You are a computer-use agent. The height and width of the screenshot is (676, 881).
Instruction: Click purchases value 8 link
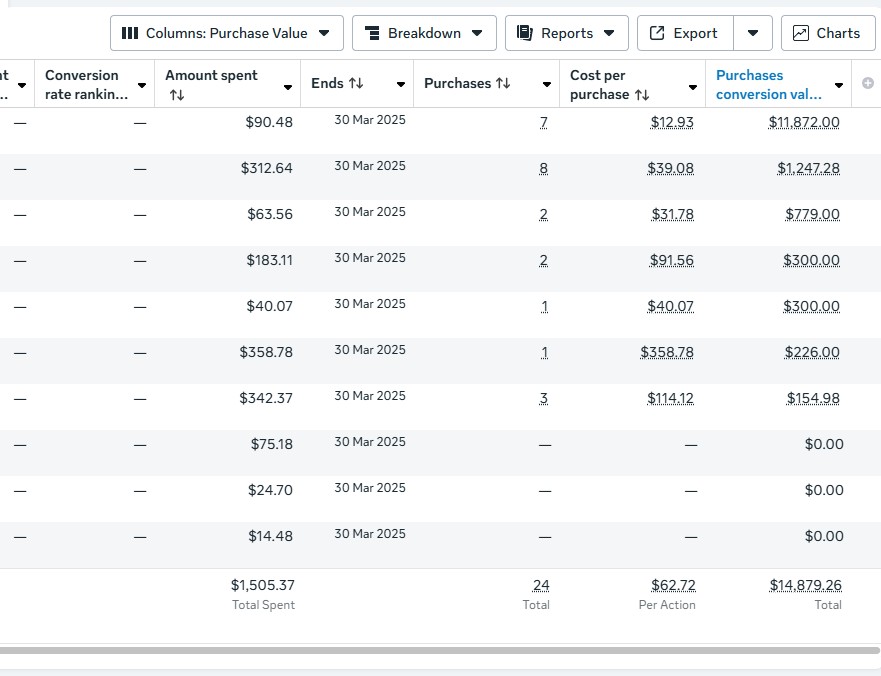[x=543, y=169]
